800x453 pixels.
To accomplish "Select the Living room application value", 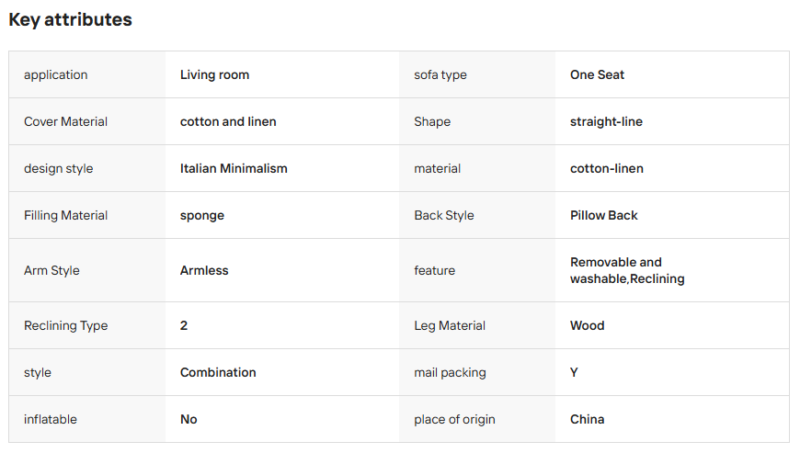I will 214,74.
